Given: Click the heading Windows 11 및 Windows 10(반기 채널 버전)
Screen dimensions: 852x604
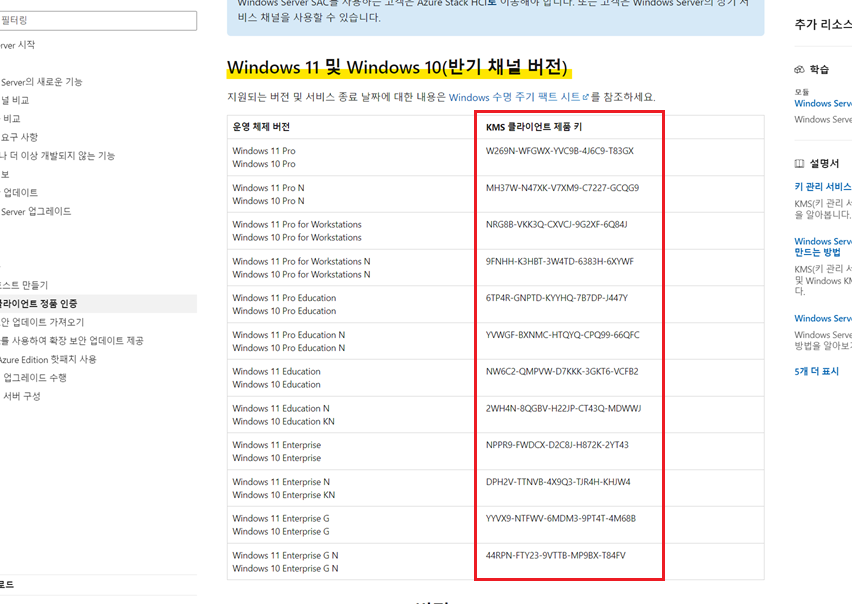Looking at the screenshot, I should 397,67.
